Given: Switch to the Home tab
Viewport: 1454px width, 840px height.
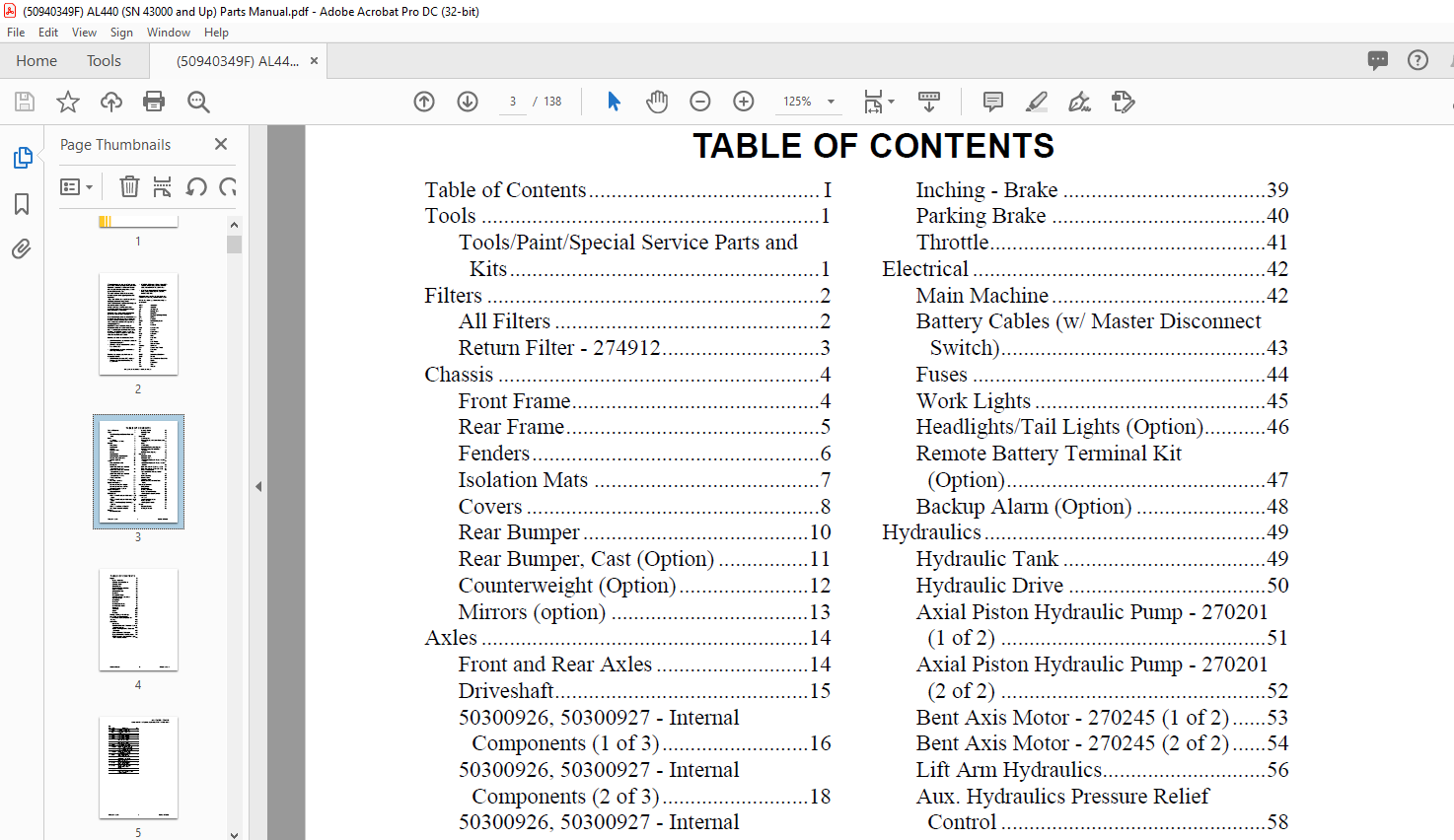Looking at the screenshot, I should click(x=36, y=61).
